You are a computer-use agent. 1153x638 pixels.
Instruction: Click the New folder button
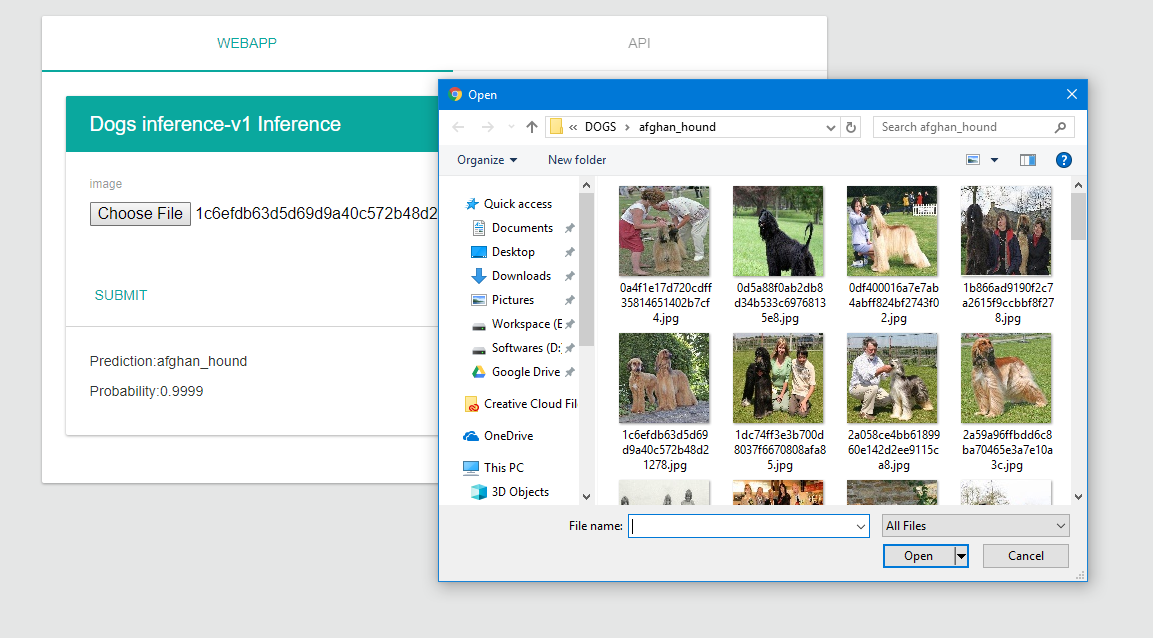[x=577, y=160]
